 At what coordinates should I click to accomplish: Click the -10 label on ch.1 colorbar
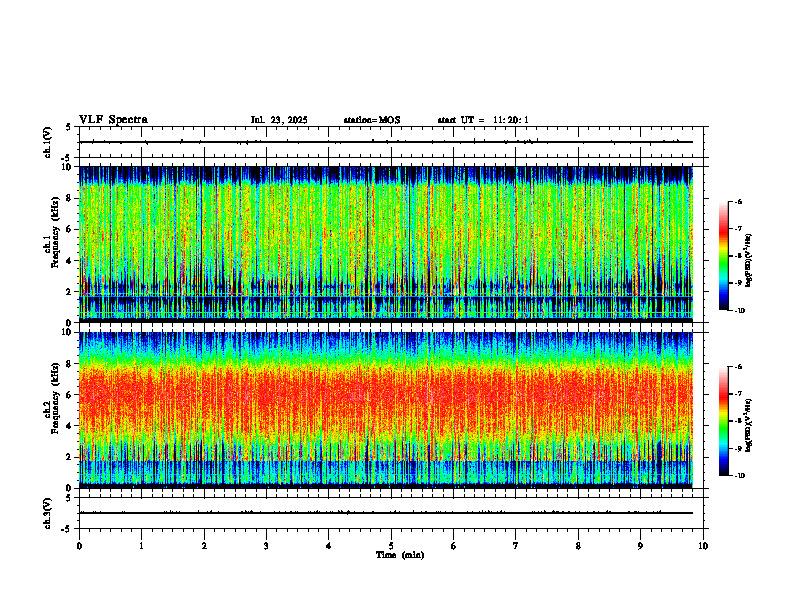[739, 311]
